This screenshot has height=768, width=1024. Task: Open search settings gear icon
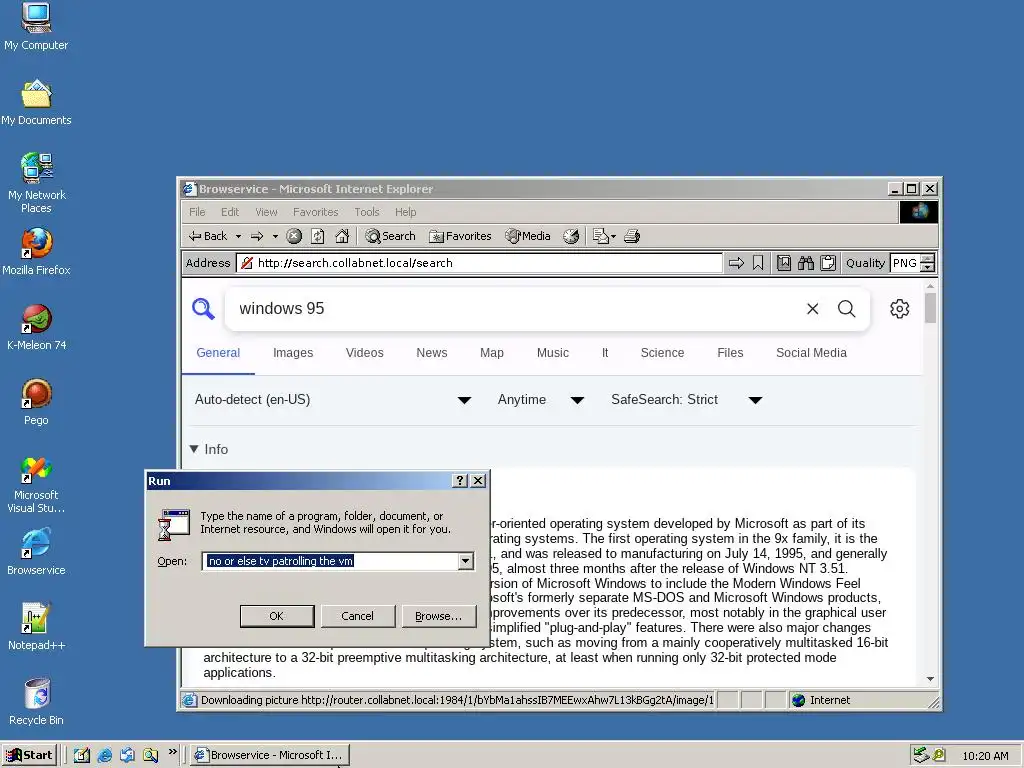tap(899, 309)
